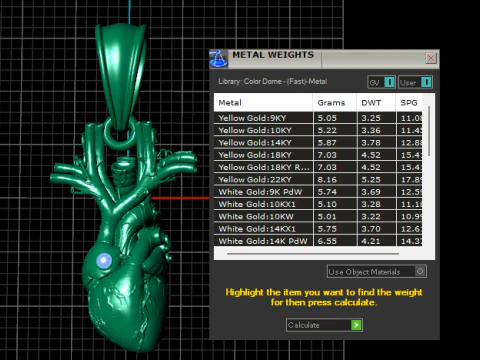Viewport: 480px width, 360px height.
Task: Click the SPG column header
Action: coord(409,103)
